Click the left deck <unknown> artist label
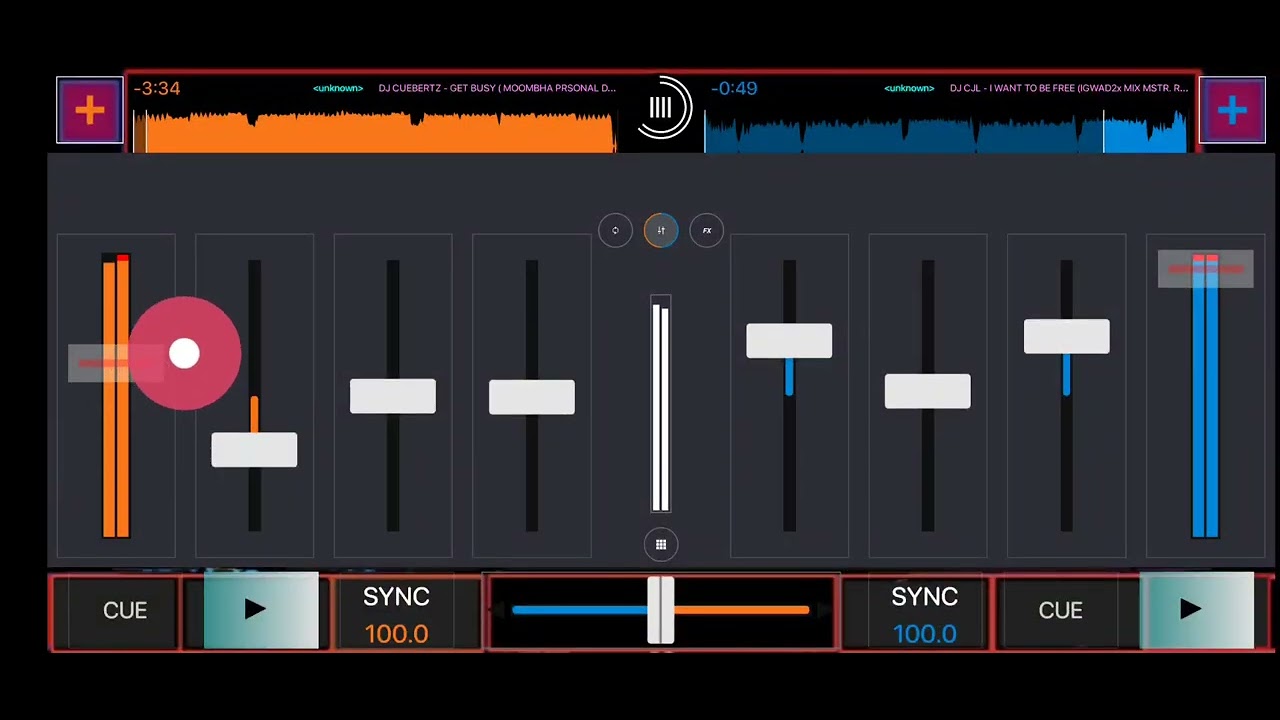Screen dimensions: 1280x720 338,88
